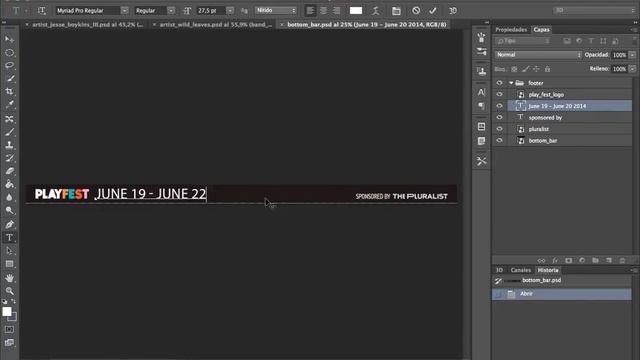
Task: Select the Clone Stamp tool
Action: pos(9,145)
